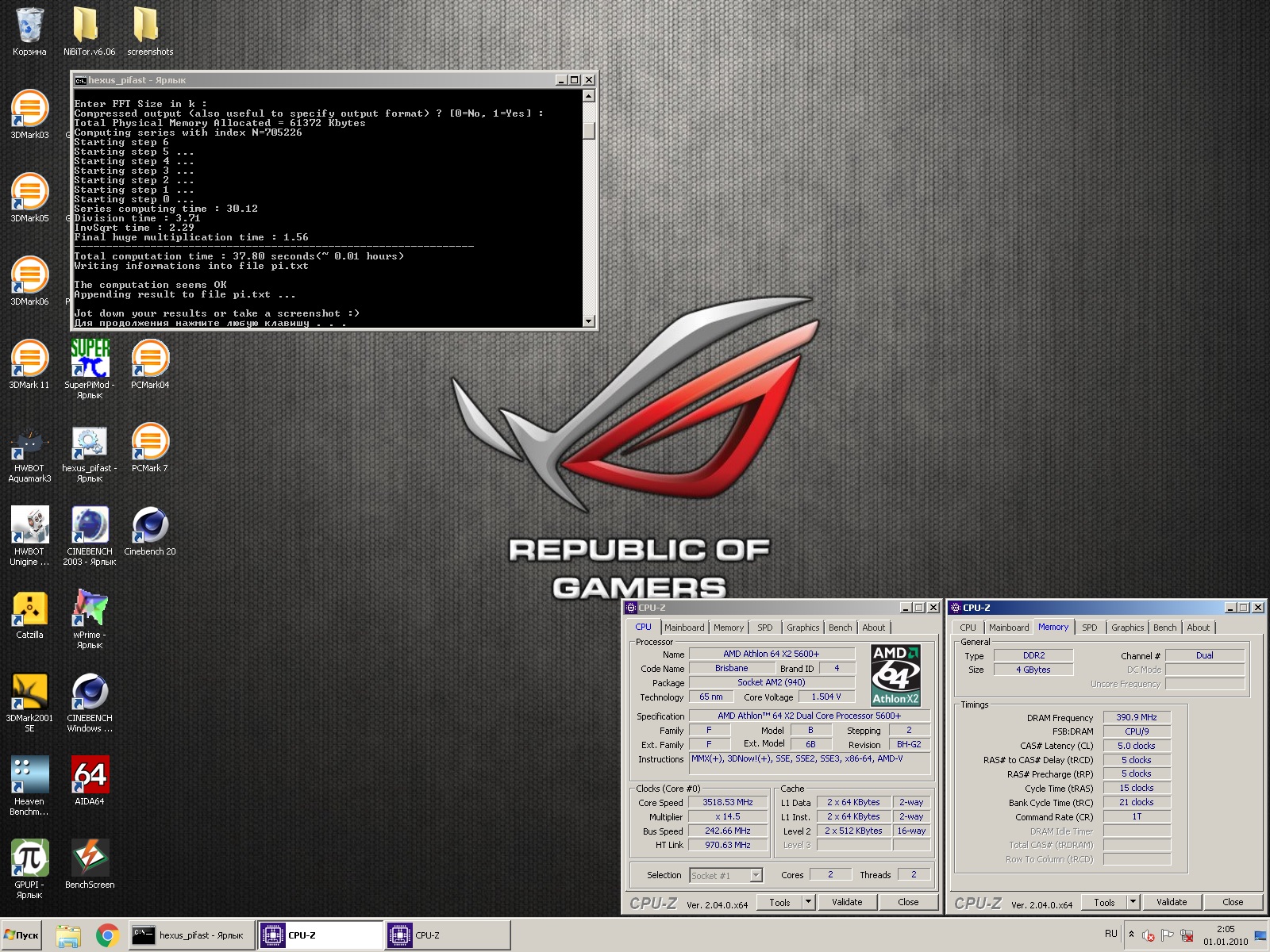Open the NiBiTor.v6.06 folder icon
Screen dimensions: 1270x952
pyautogui.click(x=89, y=32)
